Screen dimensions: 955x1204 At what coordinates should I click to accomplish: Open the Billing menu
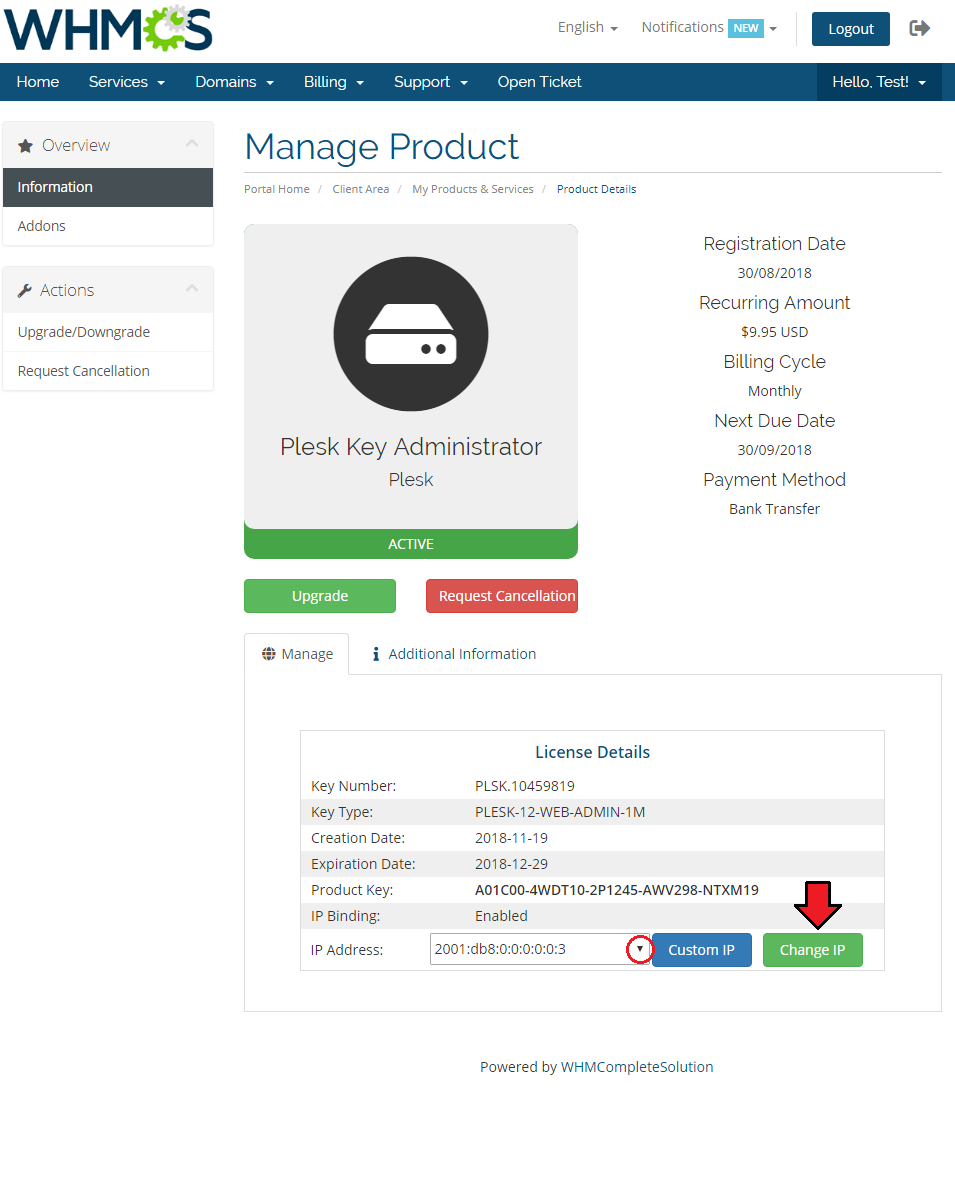click(x=334, y=82)
